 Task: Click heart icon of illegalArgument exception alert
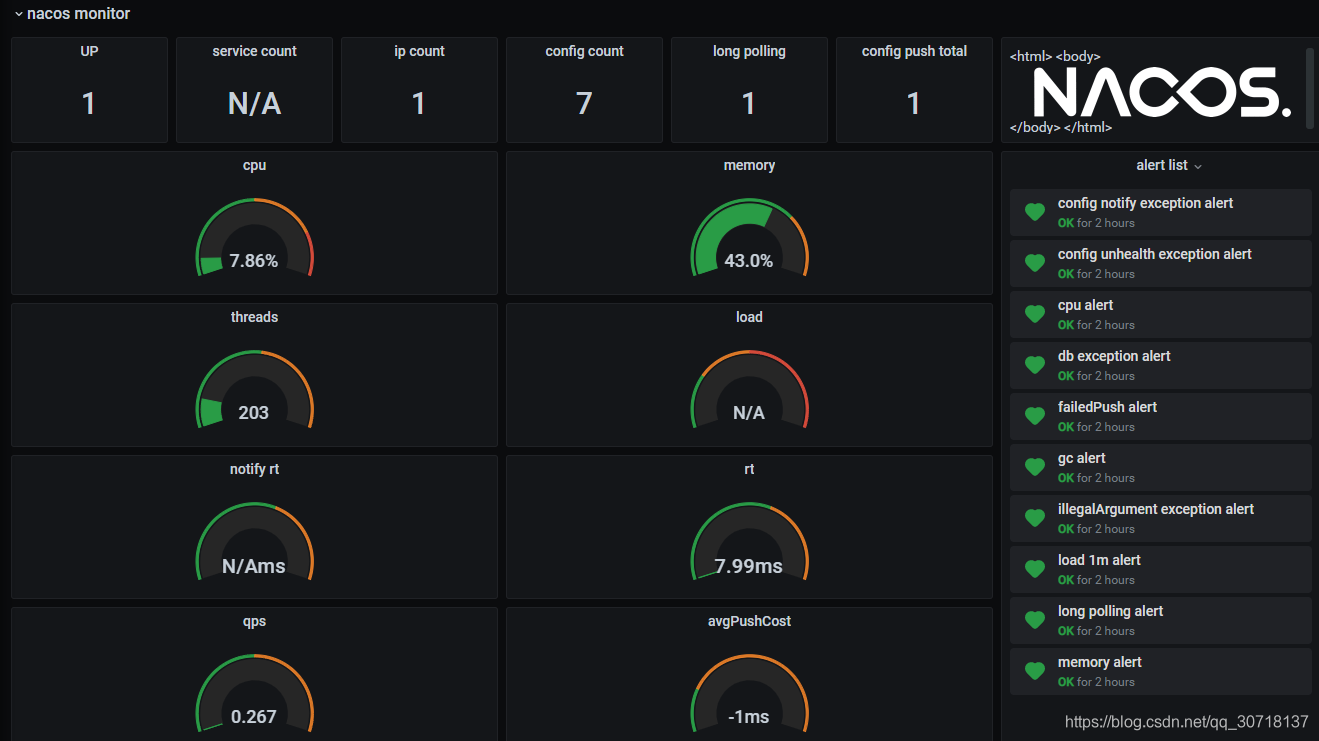point(1035,518)
